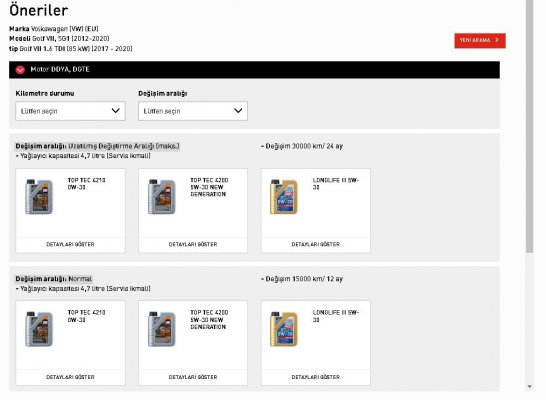
Task: Show details for Longlife III in extended interval
Action: coord(316,244)
